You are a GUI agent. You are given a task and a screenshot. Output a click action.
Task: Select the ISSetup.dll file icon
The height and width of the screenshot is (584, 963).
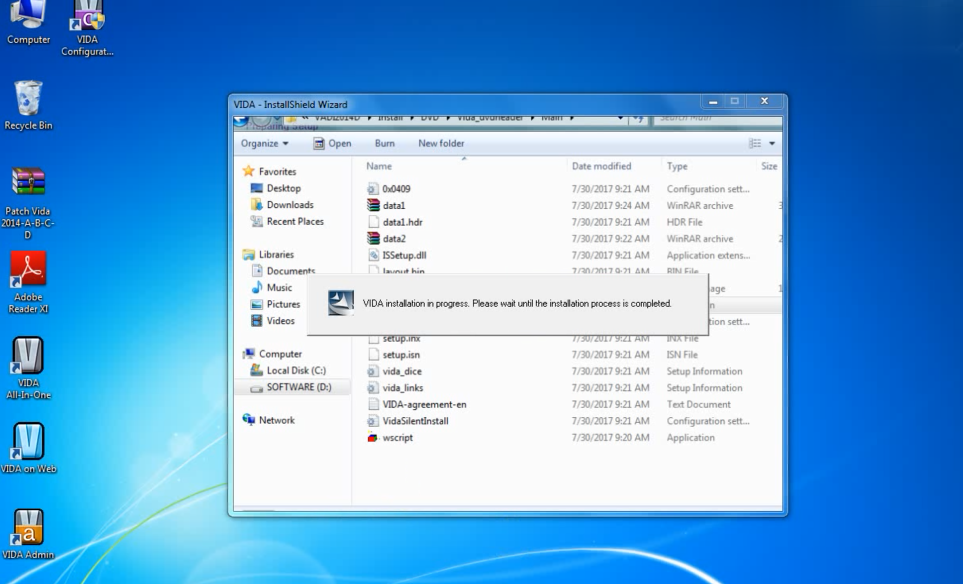(373, 255)
